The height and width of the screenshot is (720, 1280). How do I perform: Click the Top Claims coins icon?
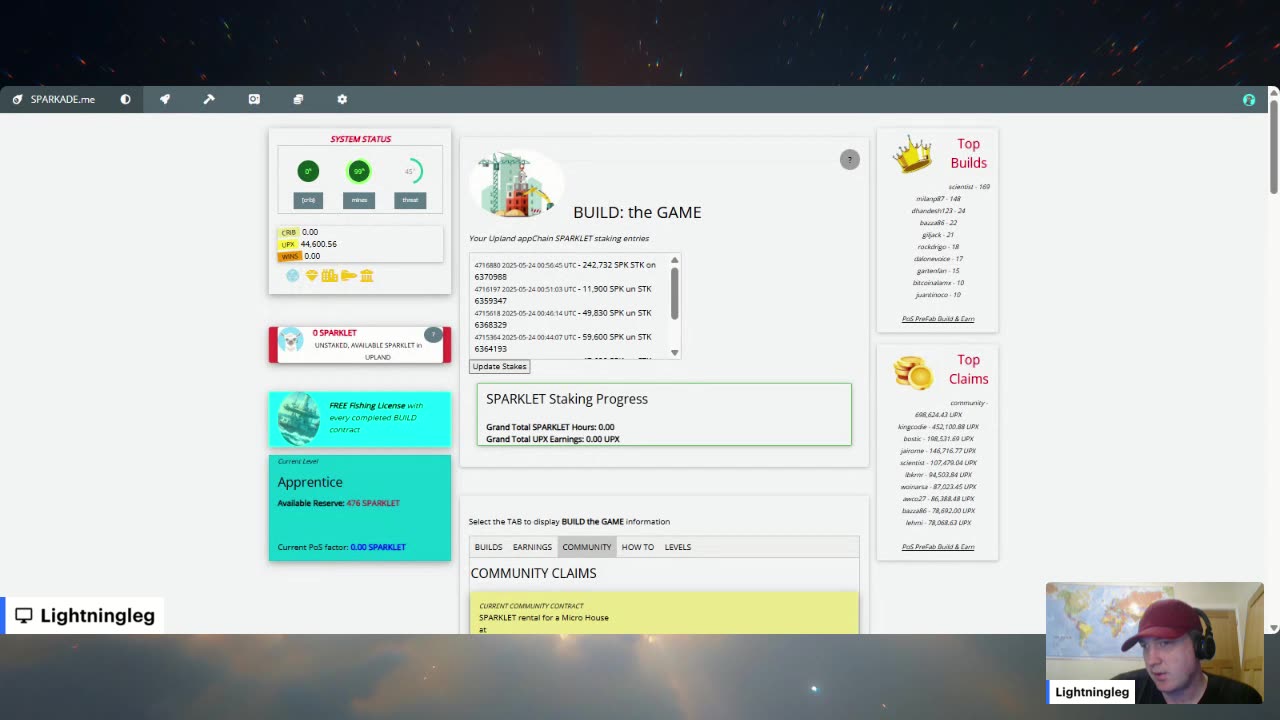912,372
